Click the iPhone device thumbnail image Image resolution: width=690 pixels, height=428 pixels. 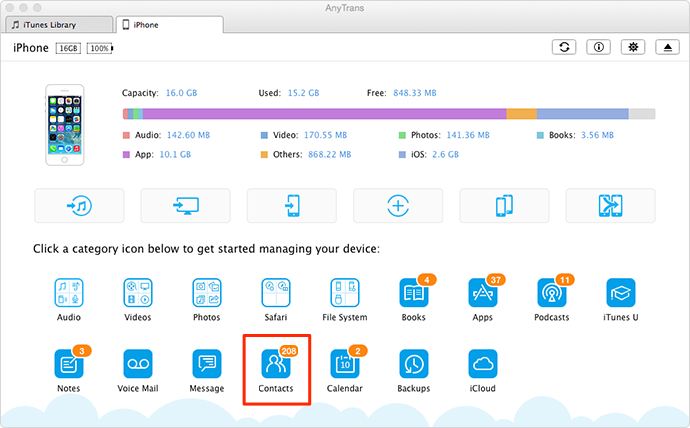[x=65, y=125]
